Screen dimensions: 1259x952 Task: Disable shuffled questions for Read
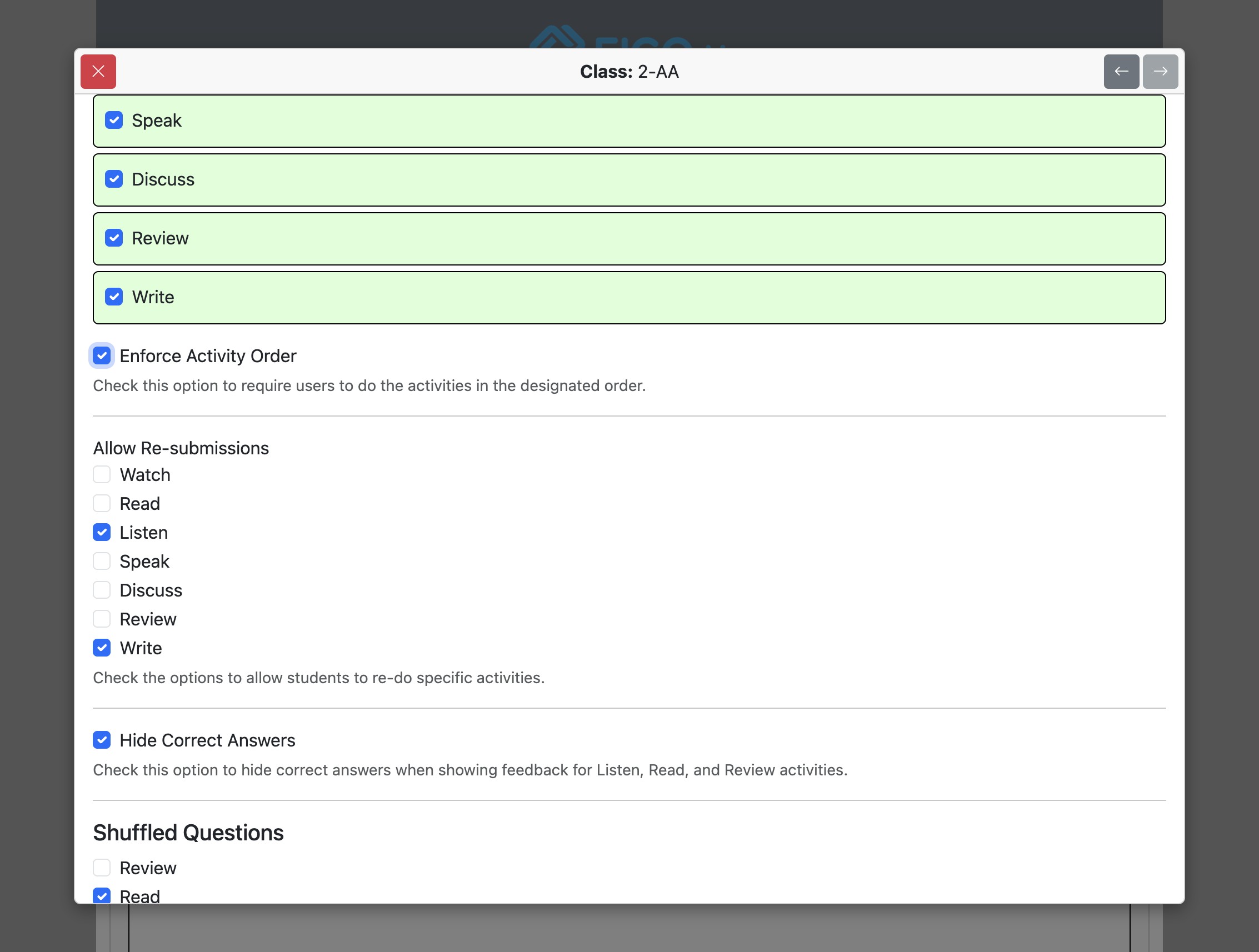point(102,896)
